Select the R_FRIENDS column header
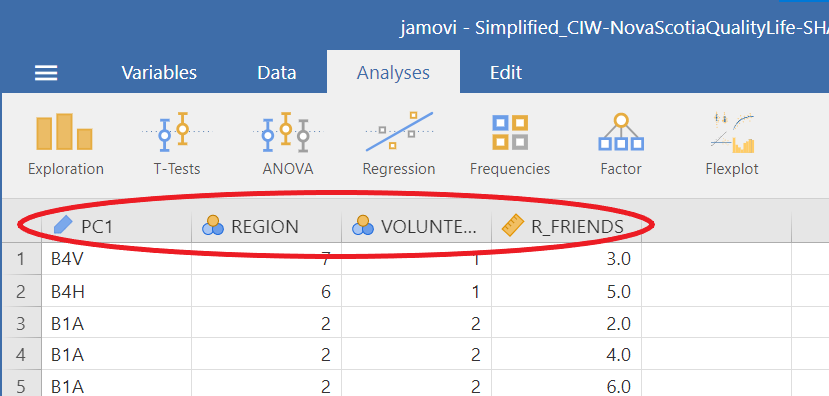This screenshot has width=829, height=396. tap(567, 227)
